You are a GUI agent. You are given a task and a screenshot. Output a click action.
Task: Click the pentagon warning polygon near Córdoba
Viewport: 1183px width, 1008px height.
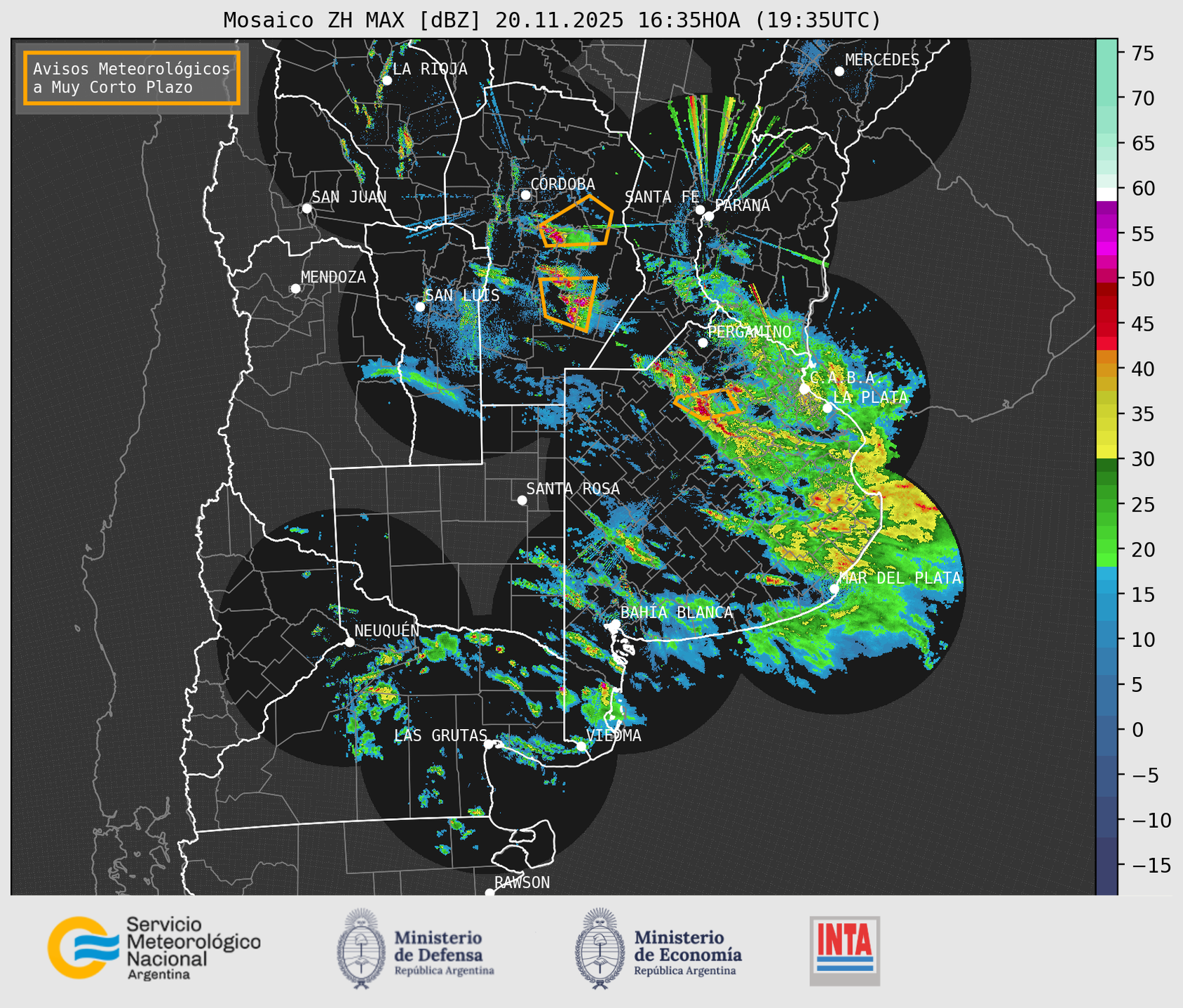[x=576, y=221]
